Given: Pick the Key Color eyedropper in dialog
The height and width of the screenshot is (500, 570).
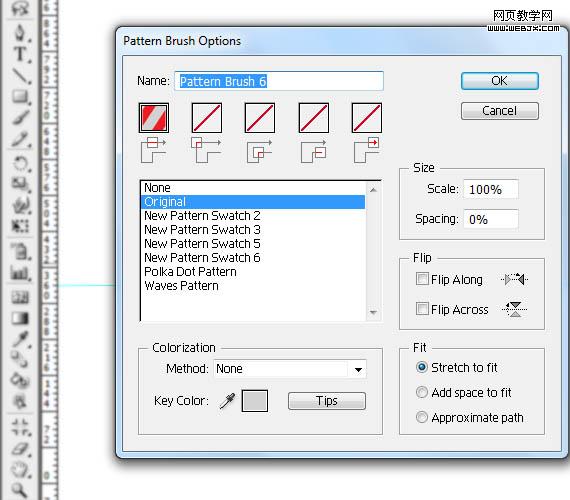Looking at the screenshot, I should 228,401.
